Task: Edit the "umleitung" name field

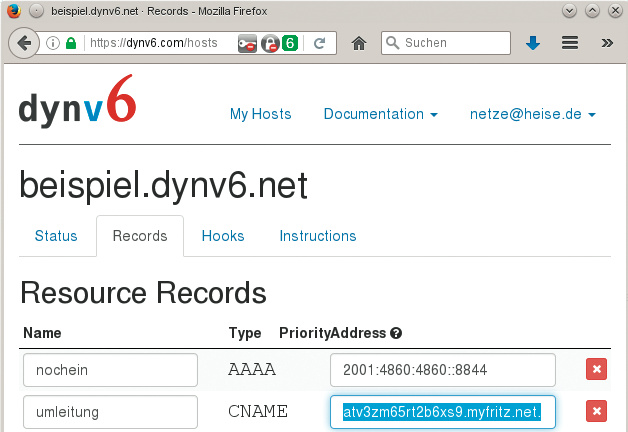Action: click(x=110, y=412)
